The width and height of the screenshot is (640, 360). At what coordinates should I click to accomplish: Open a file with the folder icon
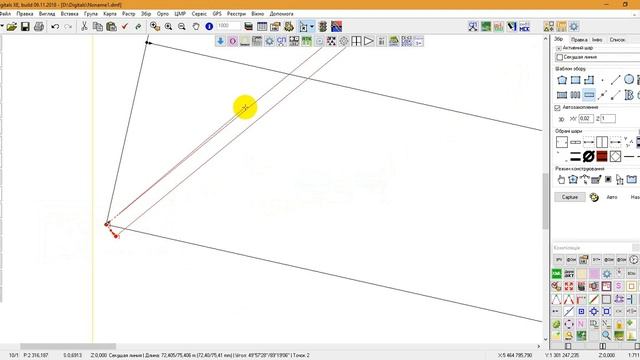pyautogui.click(x=12, y=27)
